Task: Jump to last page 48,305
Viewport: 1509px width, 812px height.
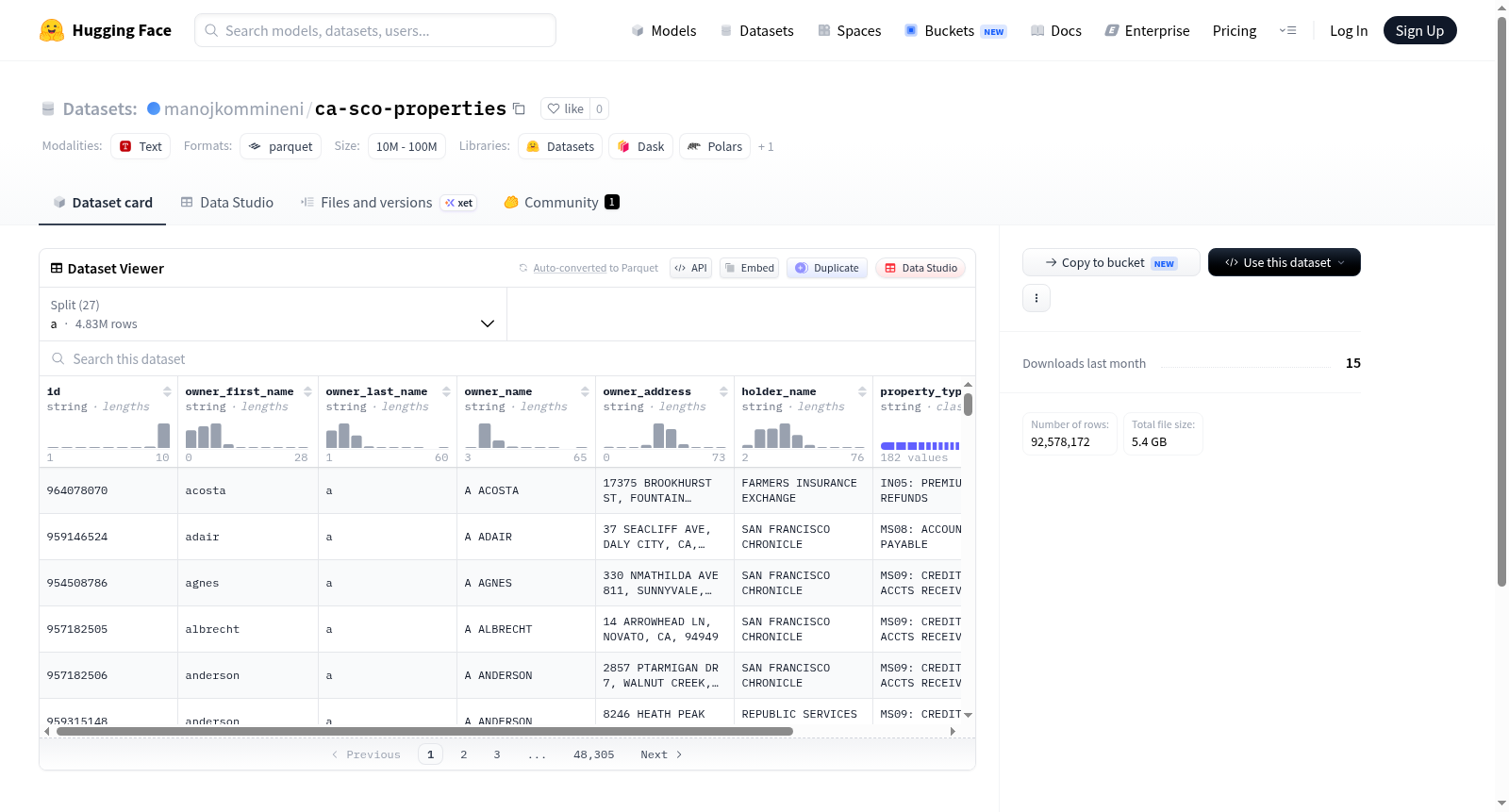Action: 594,754
